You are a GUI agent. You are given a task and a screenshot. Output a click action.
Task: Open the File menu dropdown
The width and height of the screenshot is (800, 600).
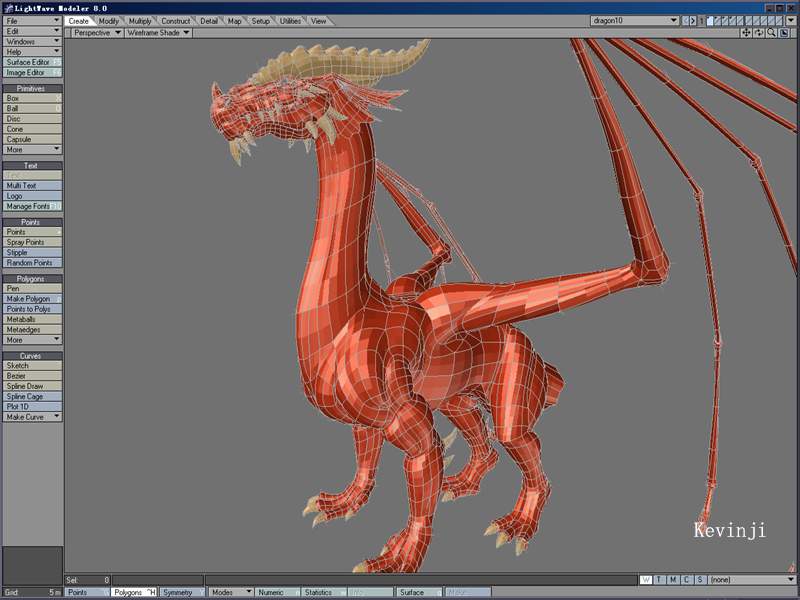click(x=33, y=21)
